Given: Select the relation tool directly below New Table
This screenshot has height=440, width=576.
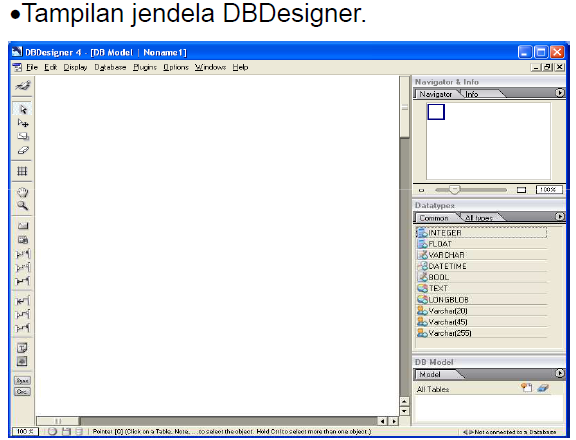Looking at the screenshot, I should [x=23, y=254].
